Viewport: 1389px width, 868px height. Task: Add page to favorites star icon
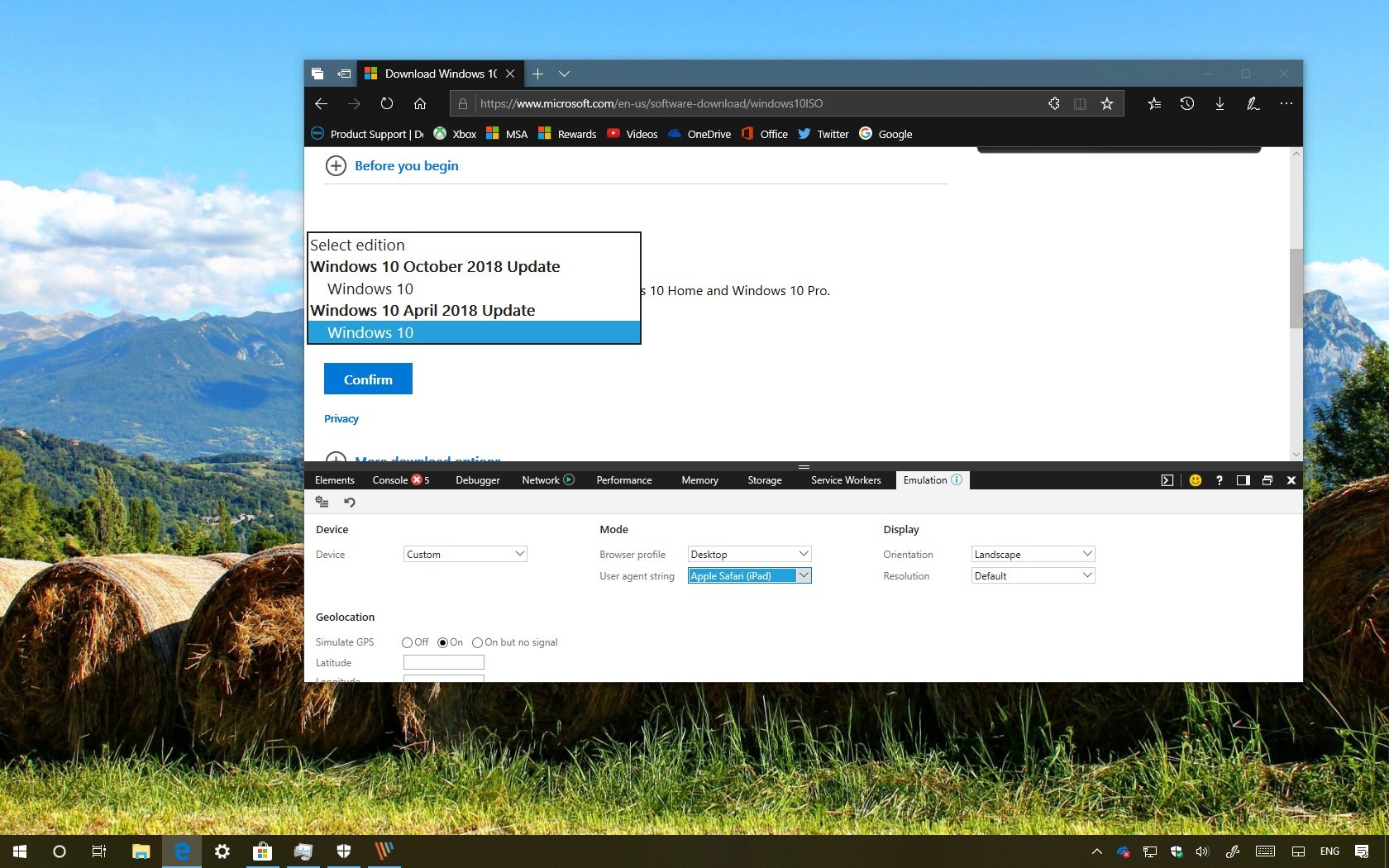(x=1107, y=103)
